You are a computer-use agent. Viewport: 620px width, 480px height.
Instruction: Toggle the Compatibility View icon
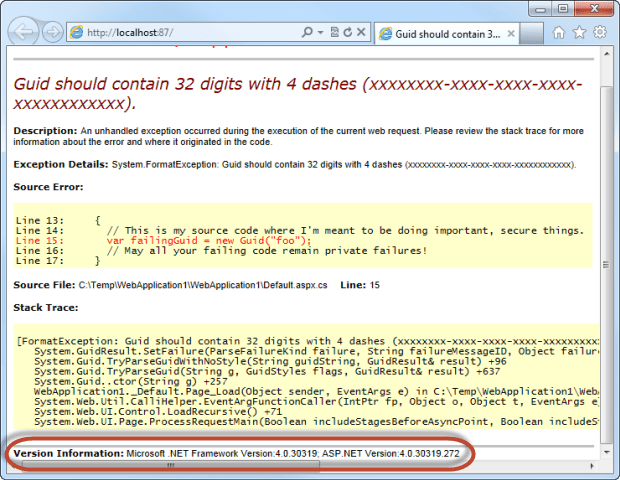point(335,32)
